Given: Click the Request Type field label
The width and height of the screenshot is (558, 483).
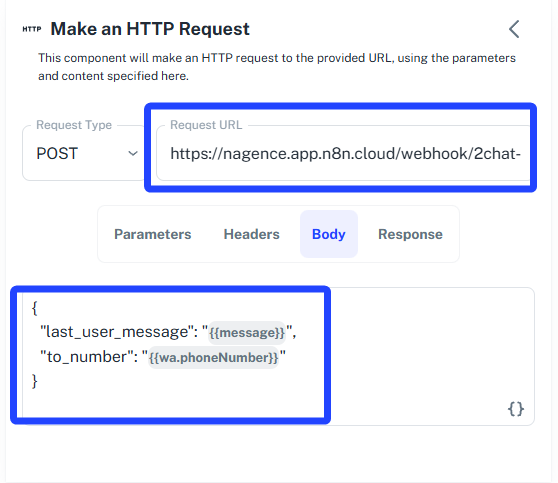Looking at the screenshot, I should (x=74, y=125).
